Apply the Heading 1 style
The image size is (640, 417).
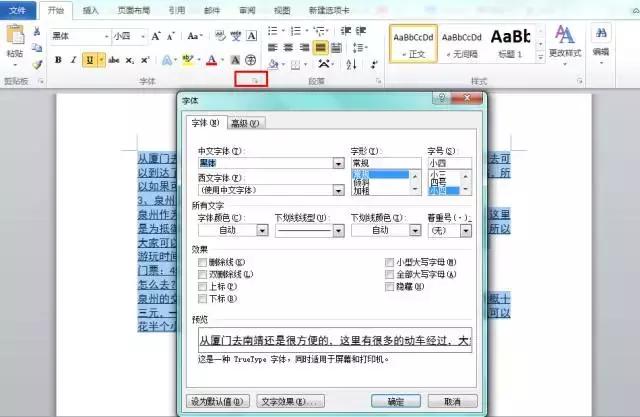click(510, 44)
